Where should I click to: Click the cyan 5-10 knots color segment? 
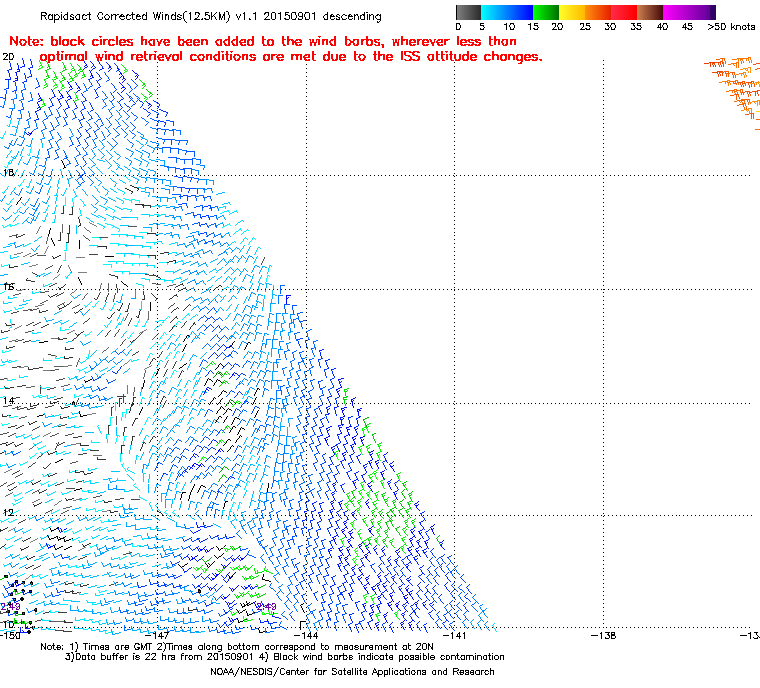(x=494, y=12)
